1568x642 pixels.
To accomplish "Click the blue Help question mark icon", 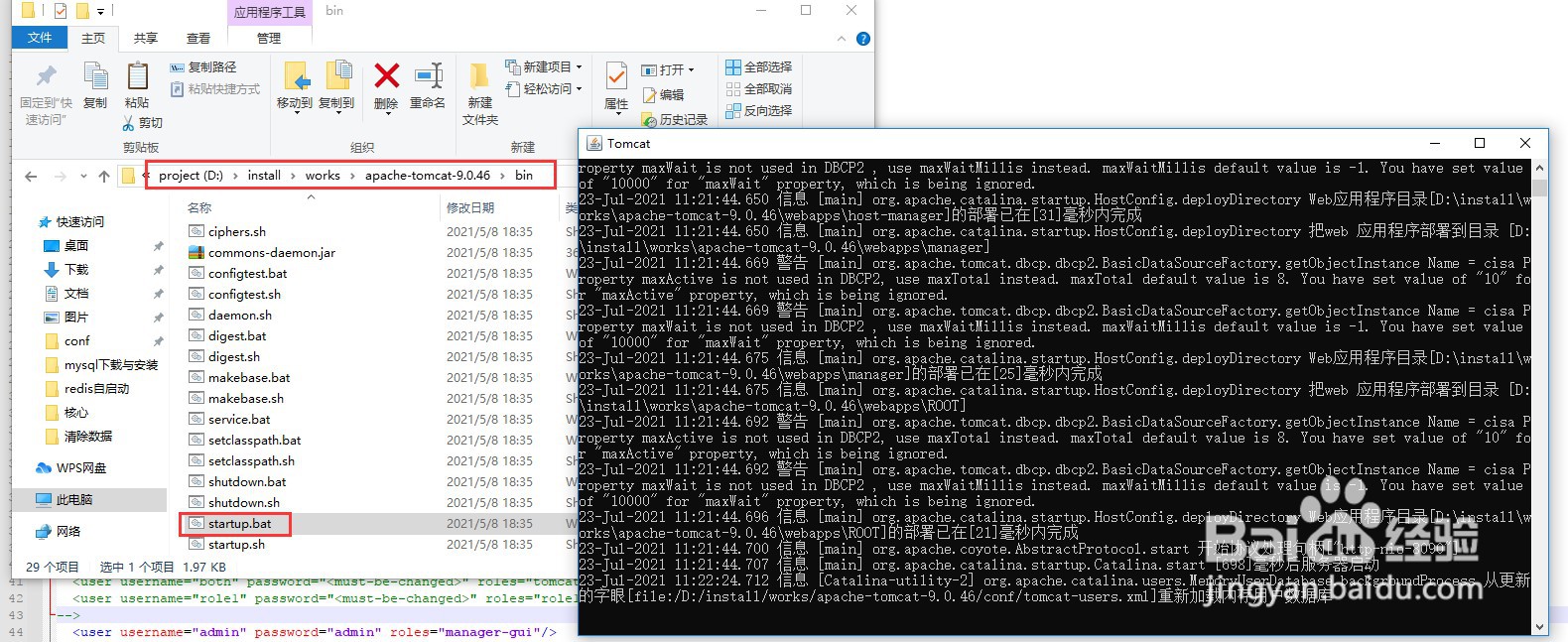I will [x=863, y=39].
